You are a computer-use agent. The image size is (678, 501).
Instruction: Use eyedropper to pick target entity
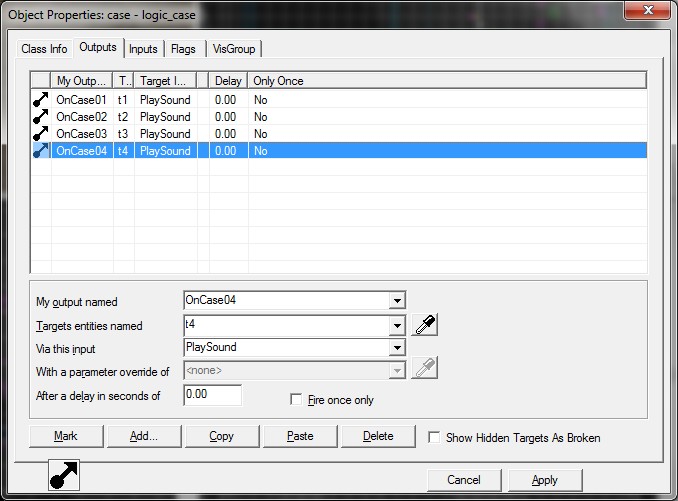(425, 325)
